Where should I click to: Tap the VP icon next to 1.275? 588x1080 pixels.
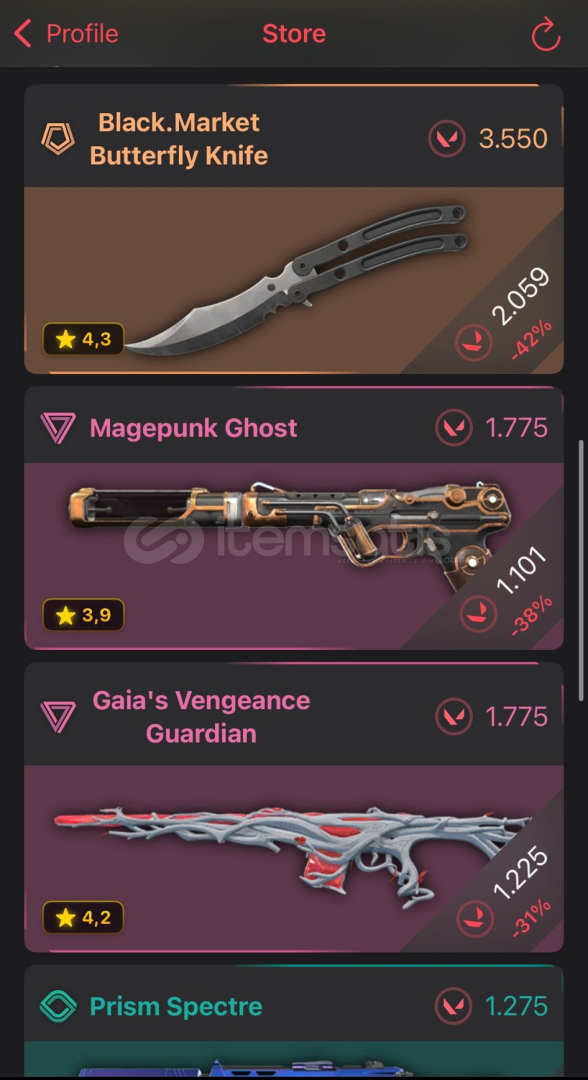[454, 1006]
